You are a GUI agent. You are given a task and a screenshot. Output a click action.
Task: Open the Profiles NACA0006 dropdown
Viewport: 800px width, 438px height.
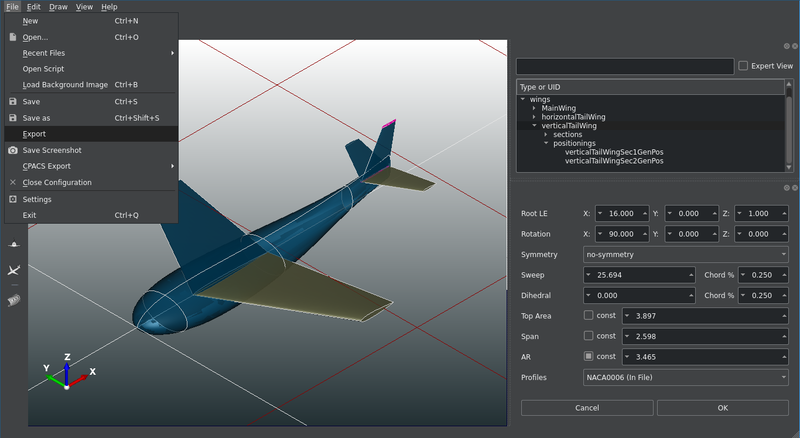point(685,378)
